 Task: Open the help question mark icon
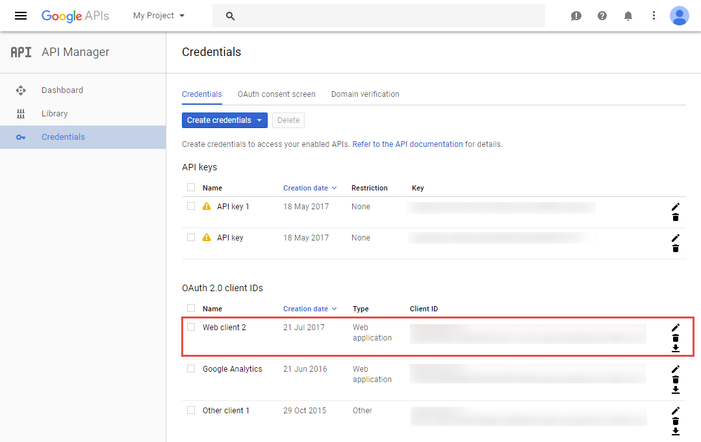(602, 16)
